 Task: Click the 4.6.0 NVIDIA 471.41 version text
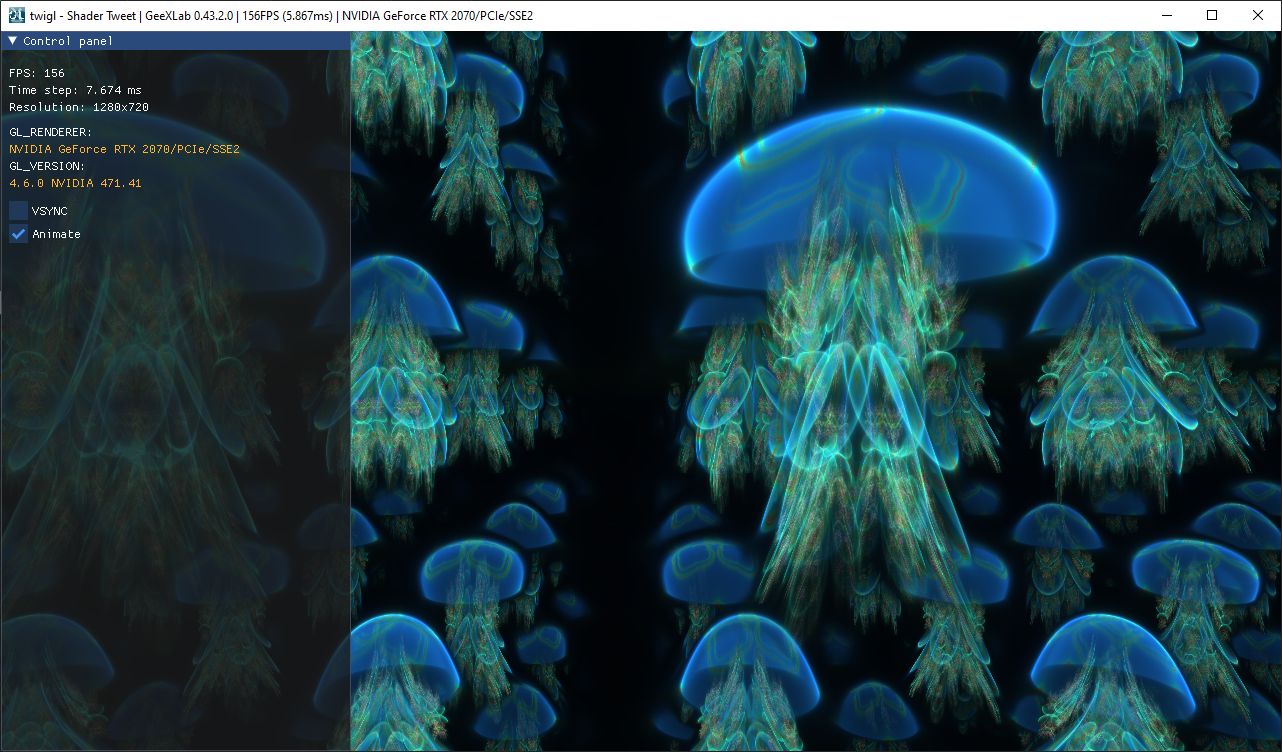[x=75, y=183]
